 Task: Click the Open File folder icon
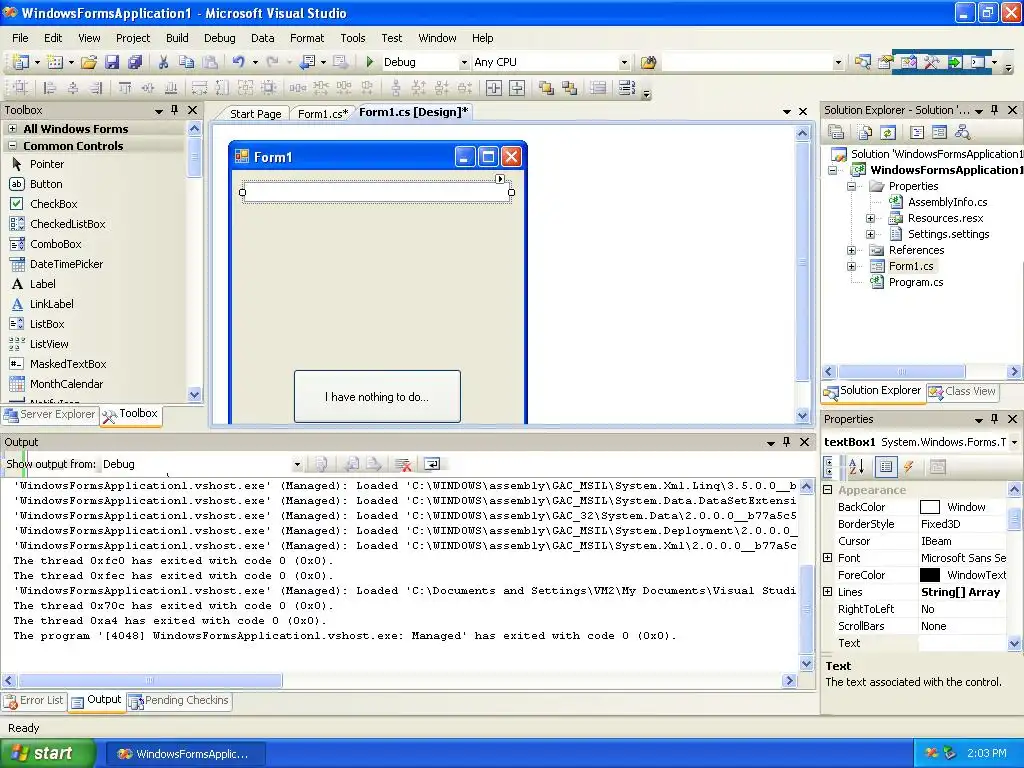coord(88,62)
